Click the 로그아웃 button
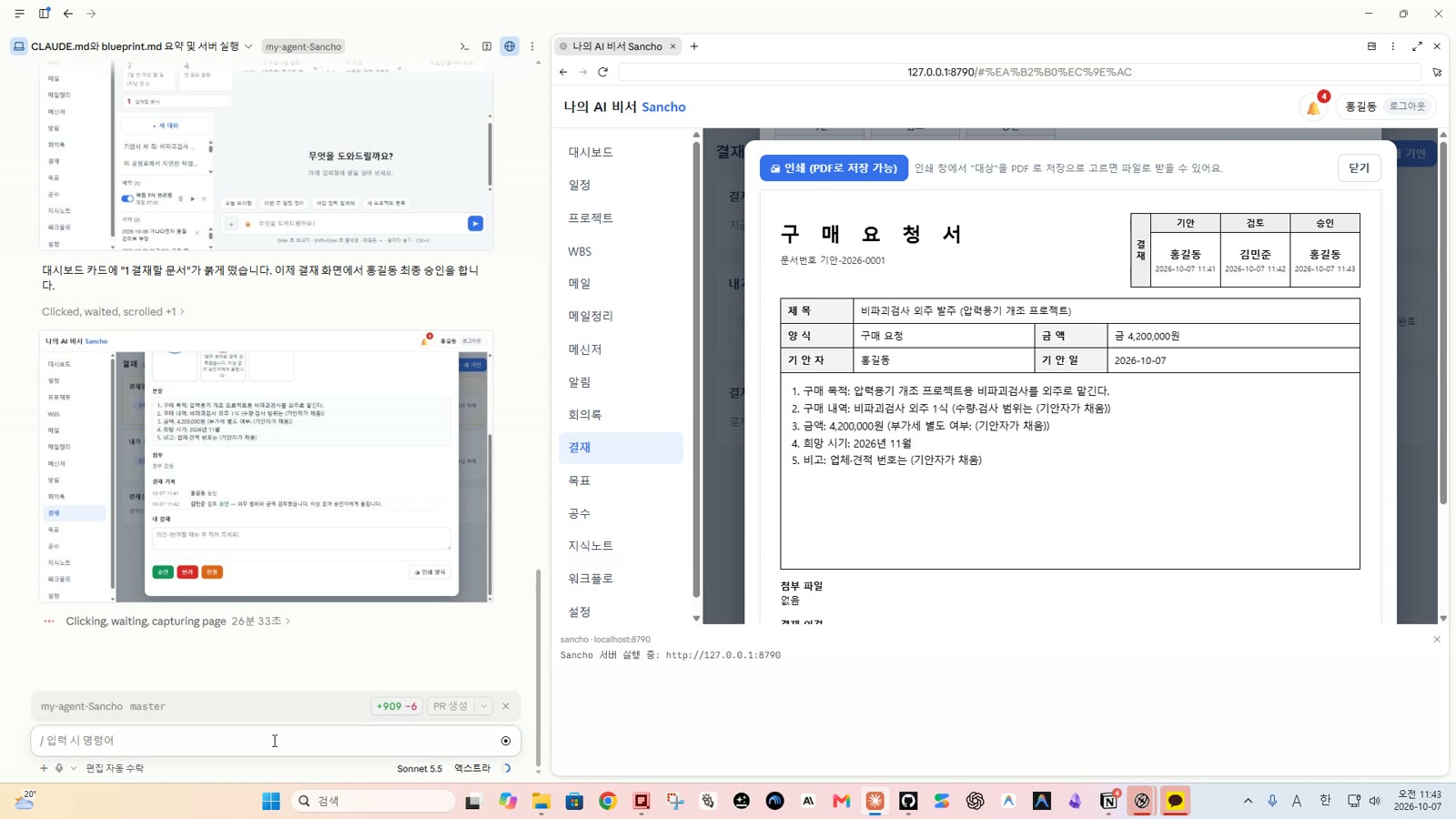This screenshot has width=1456, height=819. 1407,106
